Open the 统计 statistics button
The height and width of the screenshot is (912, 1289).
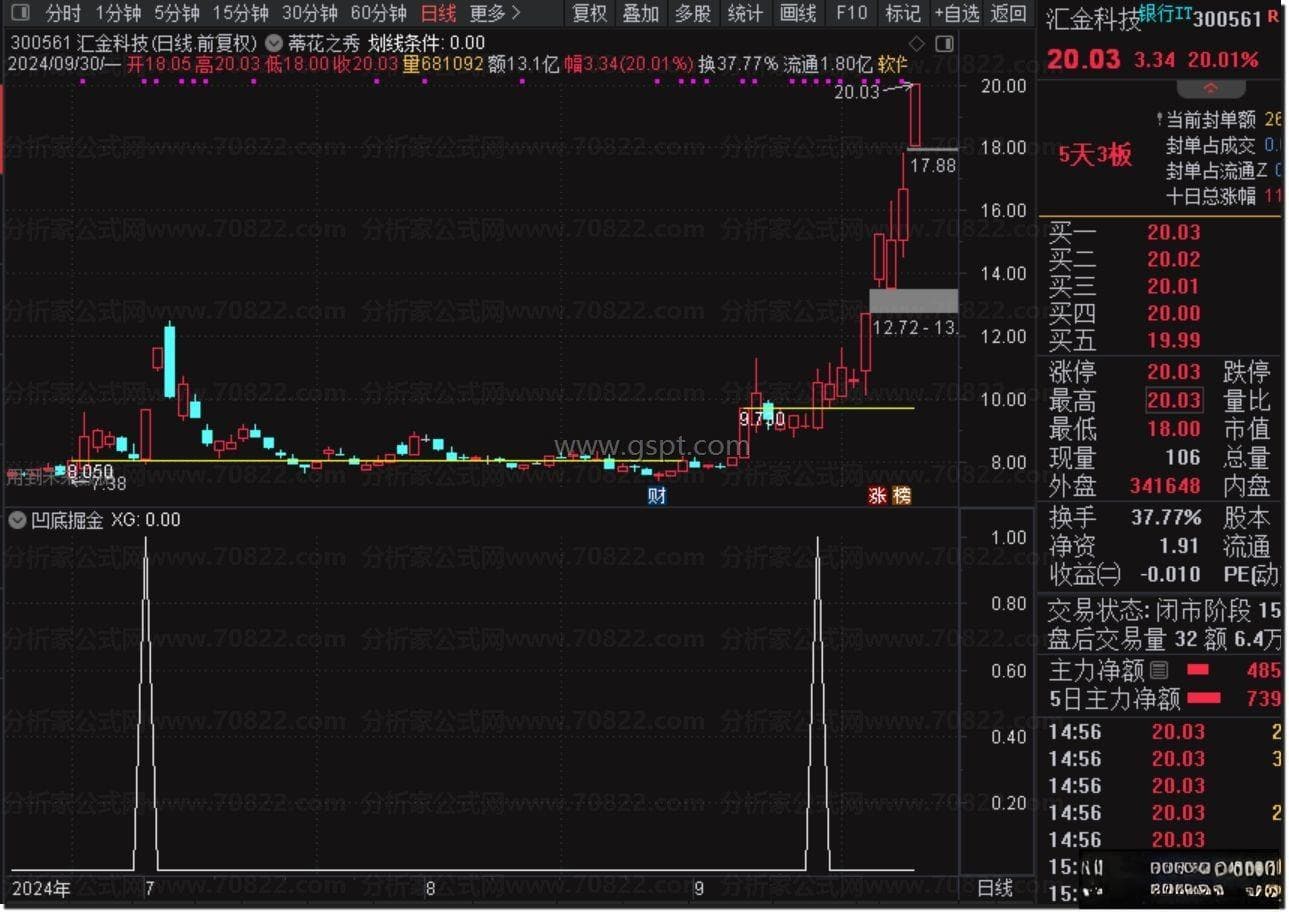click(745, 14)
